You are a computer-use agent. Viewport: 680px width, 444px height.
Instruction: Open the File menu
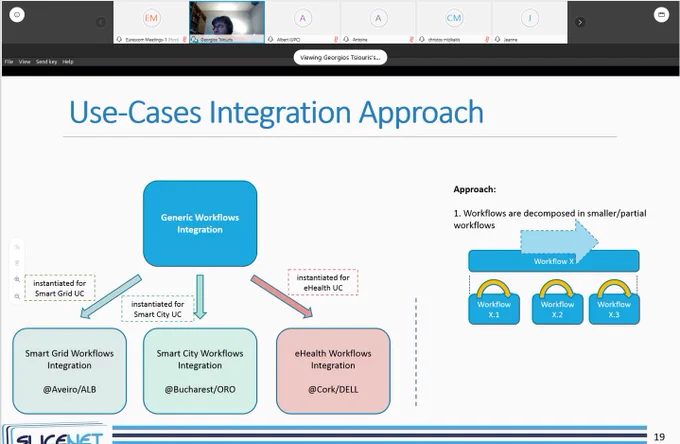pyautogui.click(x=9, y=62)
